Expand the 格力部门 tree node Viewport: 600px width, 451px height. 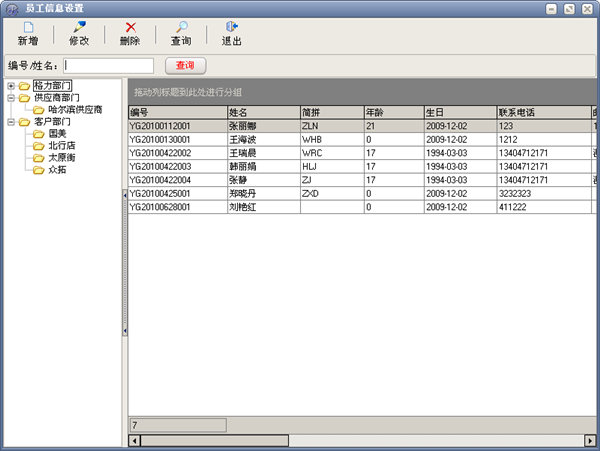point(10,85)
